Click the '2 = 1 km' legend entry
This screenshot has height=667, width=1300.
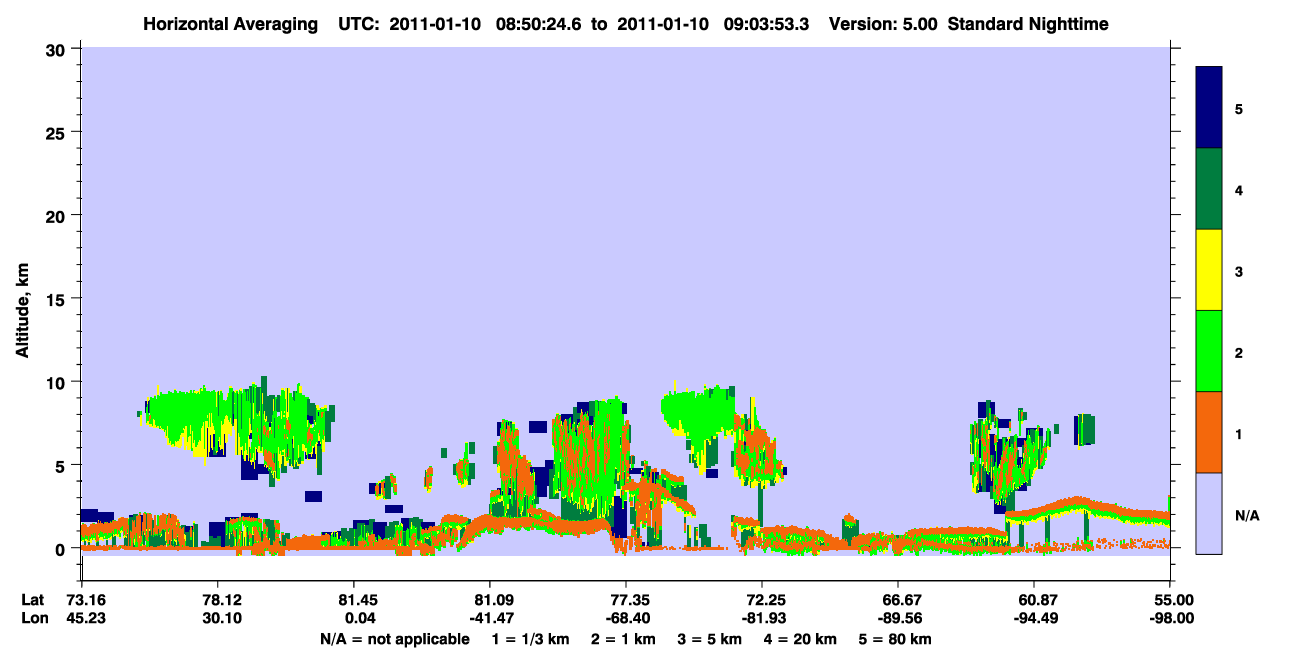pos(622,639)
